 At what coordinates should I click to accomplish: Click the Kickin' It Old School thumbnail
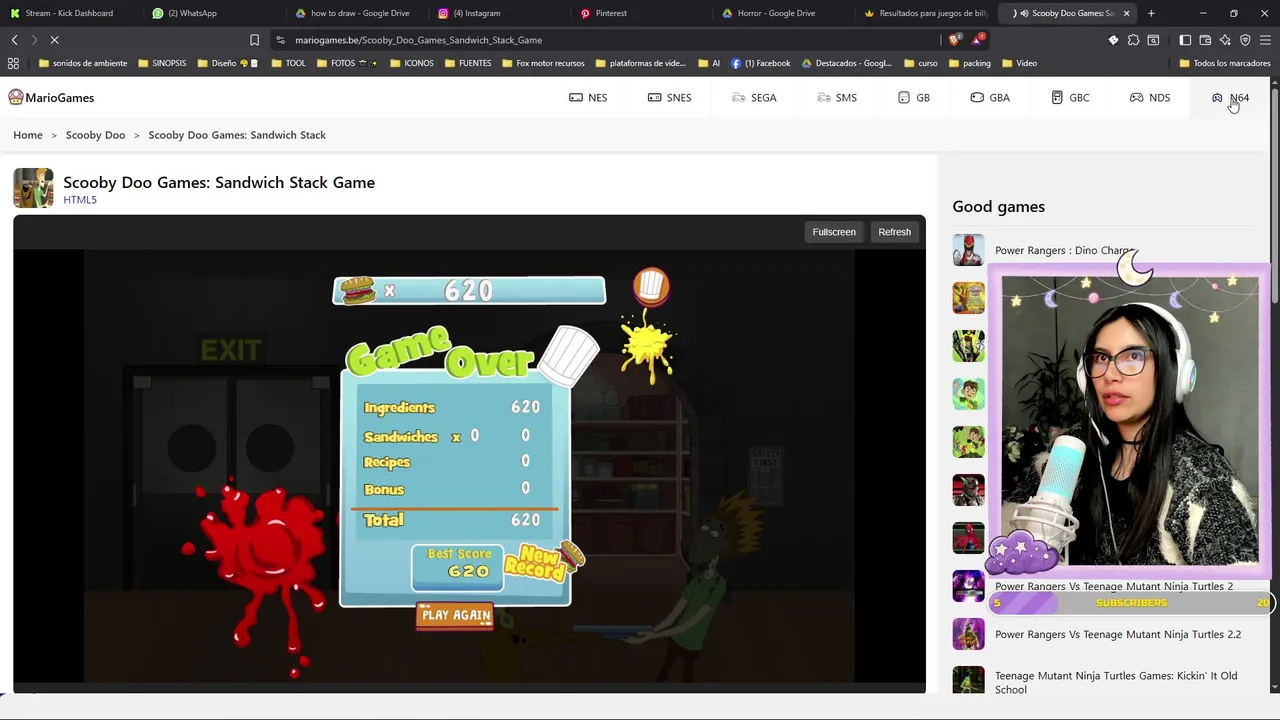(x=968, y=682)
